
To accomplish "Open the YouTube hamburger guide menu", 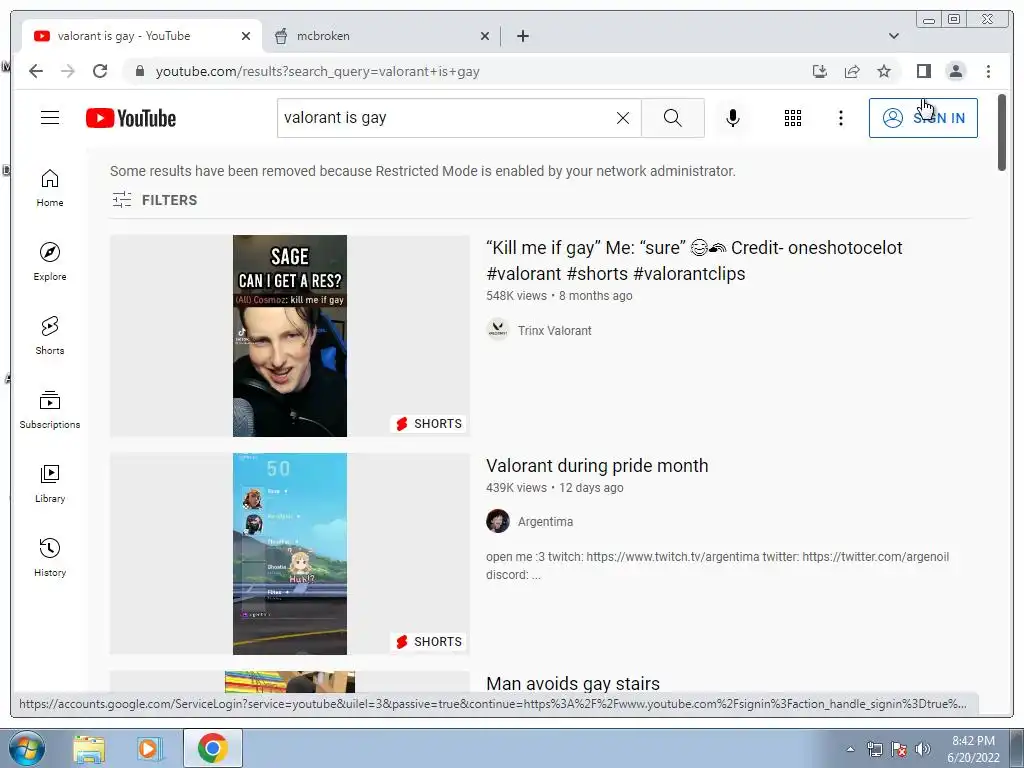I will click(x=50, y=118).
